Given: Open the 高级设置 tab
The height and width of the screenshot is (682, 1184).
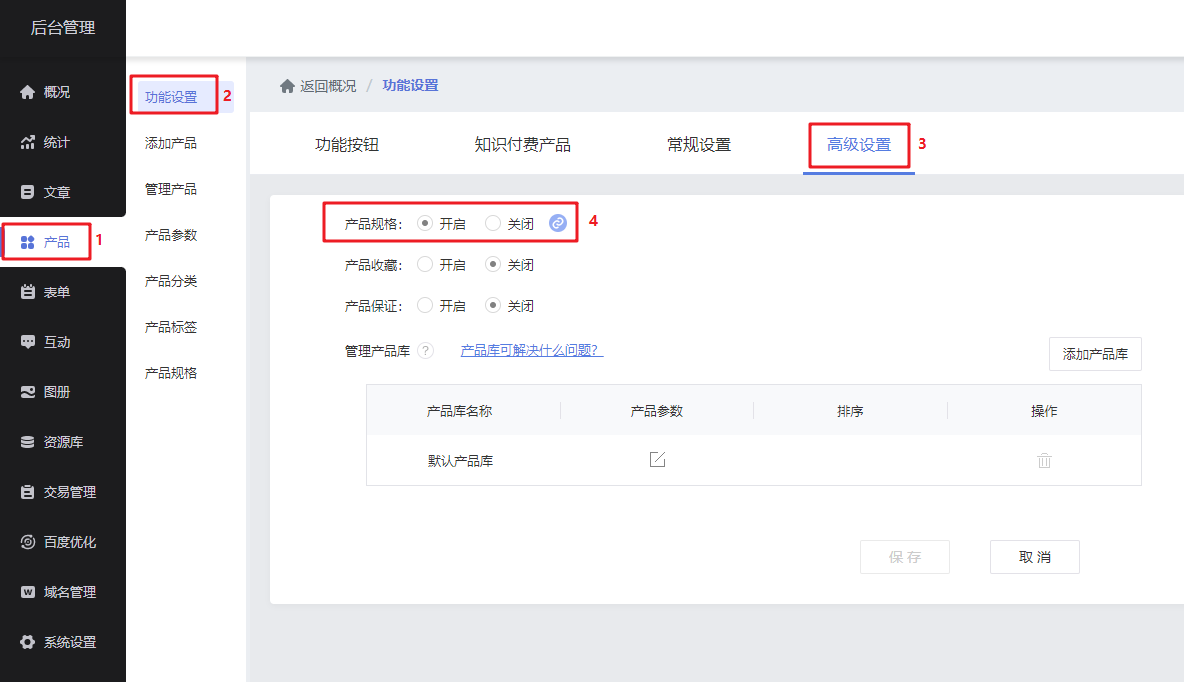Looking at the screenshot, I should click(x=859, y=145).
